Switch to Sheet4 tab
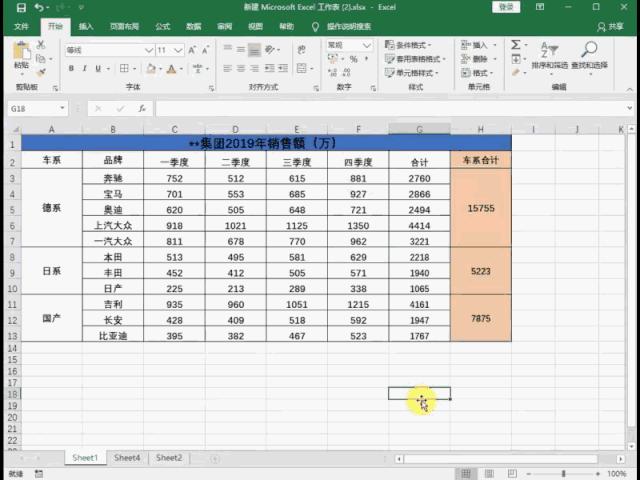 (127, 458)
